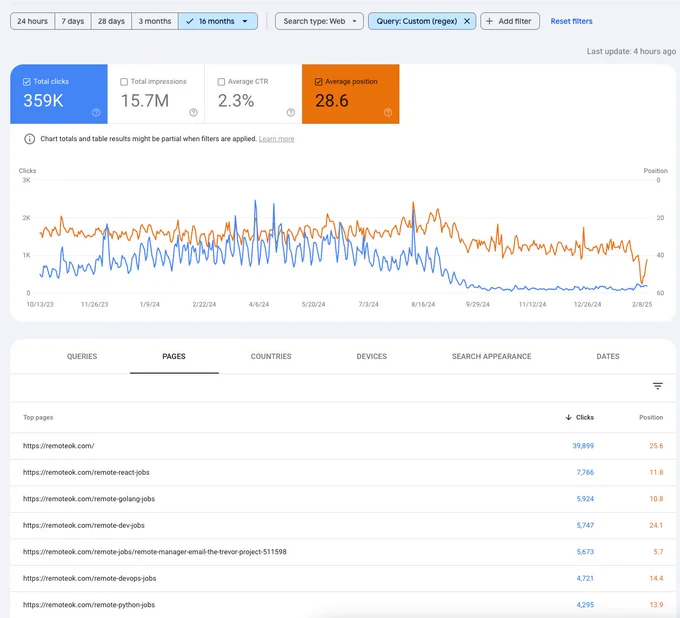Click Reset filters link
680x618 pixels.
pyautogui.click(x=571, y=21)
